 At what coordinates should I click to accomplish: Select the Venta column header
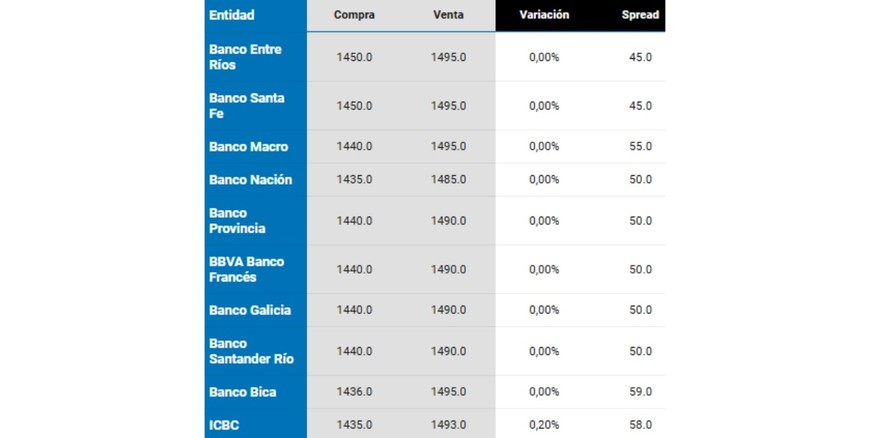pyautogui.click(x=448, y=15)
